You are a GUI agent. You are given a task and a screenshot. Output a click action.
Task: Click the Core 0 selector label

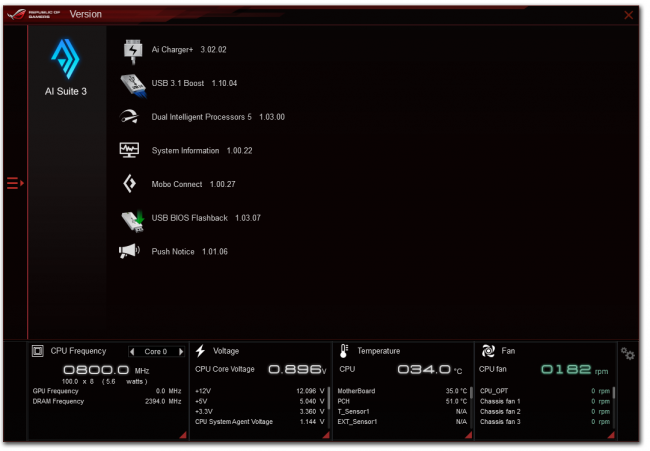coord(156,352)
